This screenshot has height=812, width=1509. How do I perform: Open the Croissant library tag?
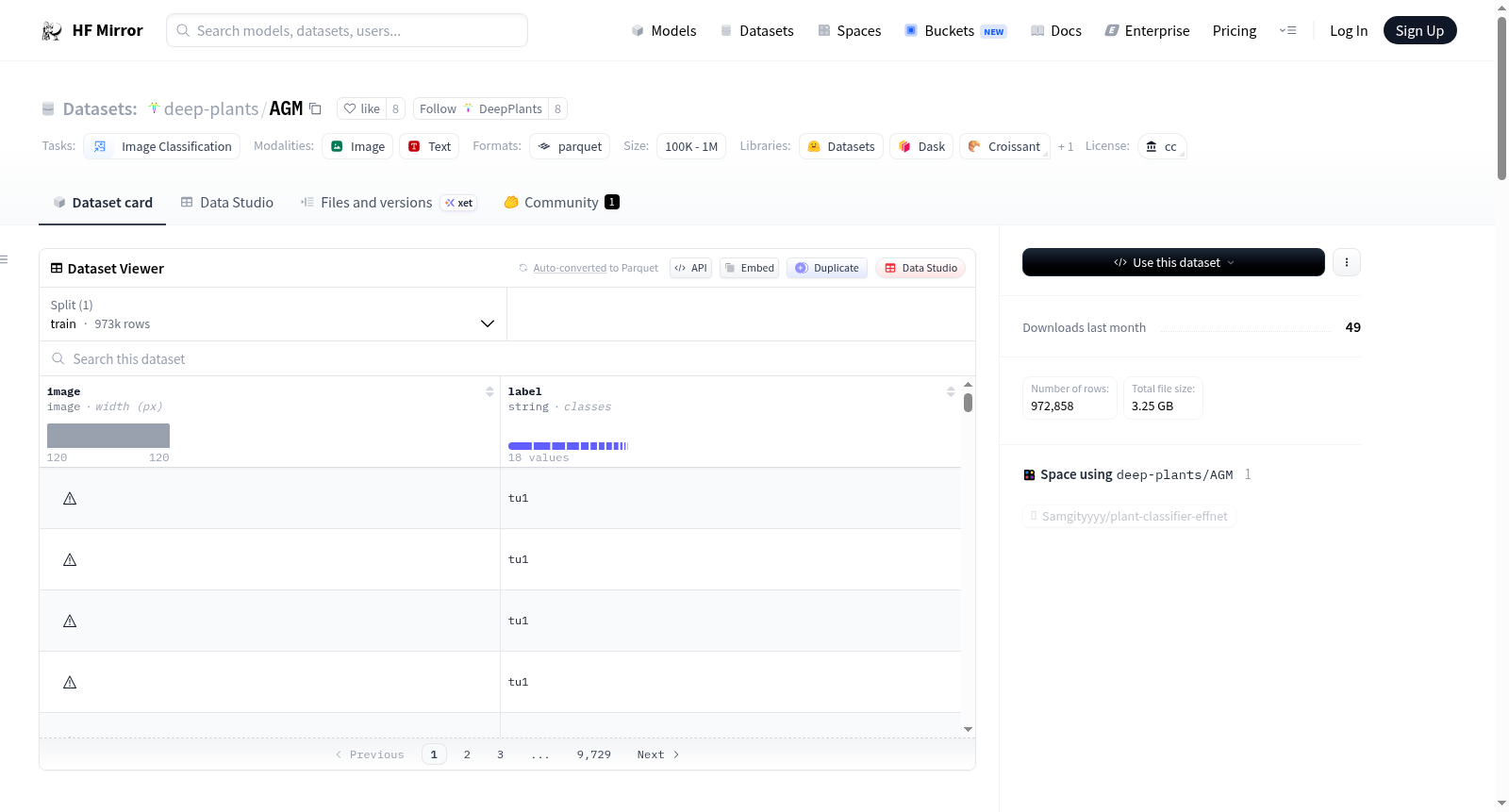click(x=1004, y=146)
